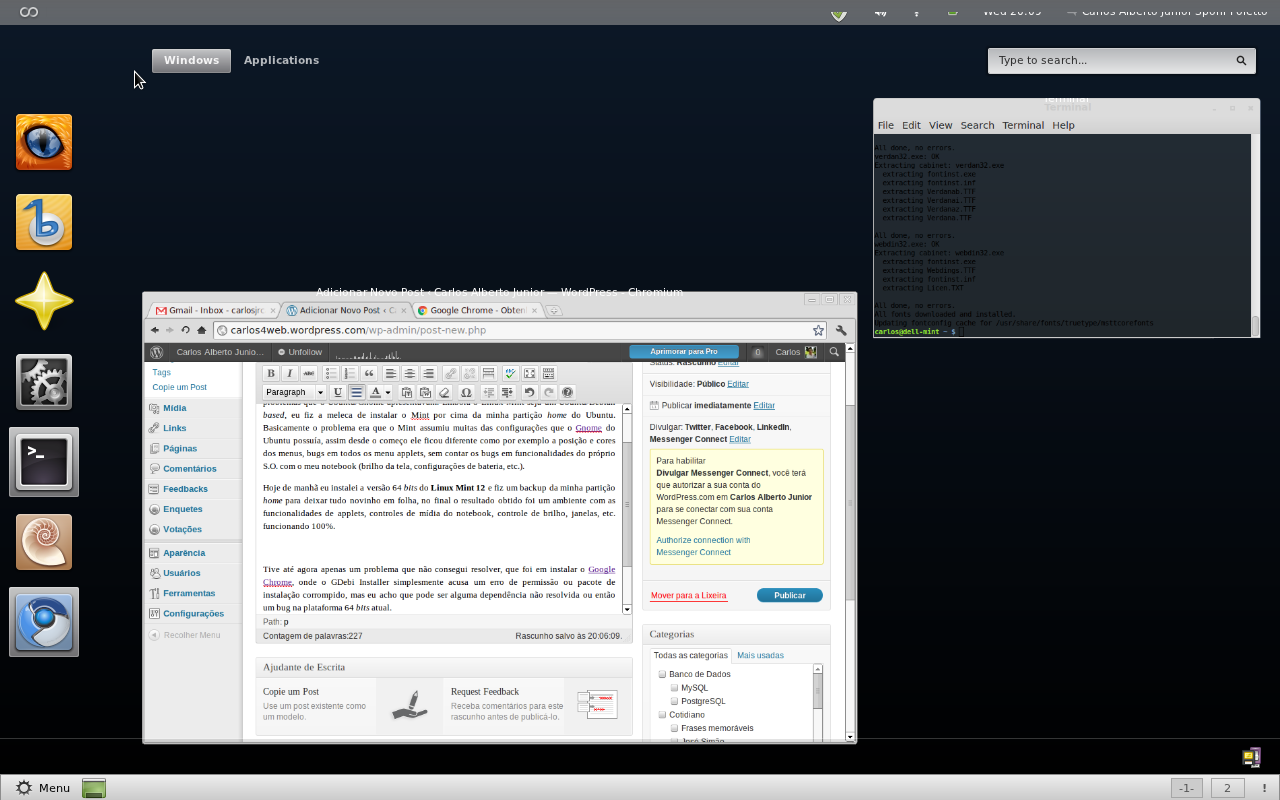Open the Mint Menu button

(x=43, y=788)
